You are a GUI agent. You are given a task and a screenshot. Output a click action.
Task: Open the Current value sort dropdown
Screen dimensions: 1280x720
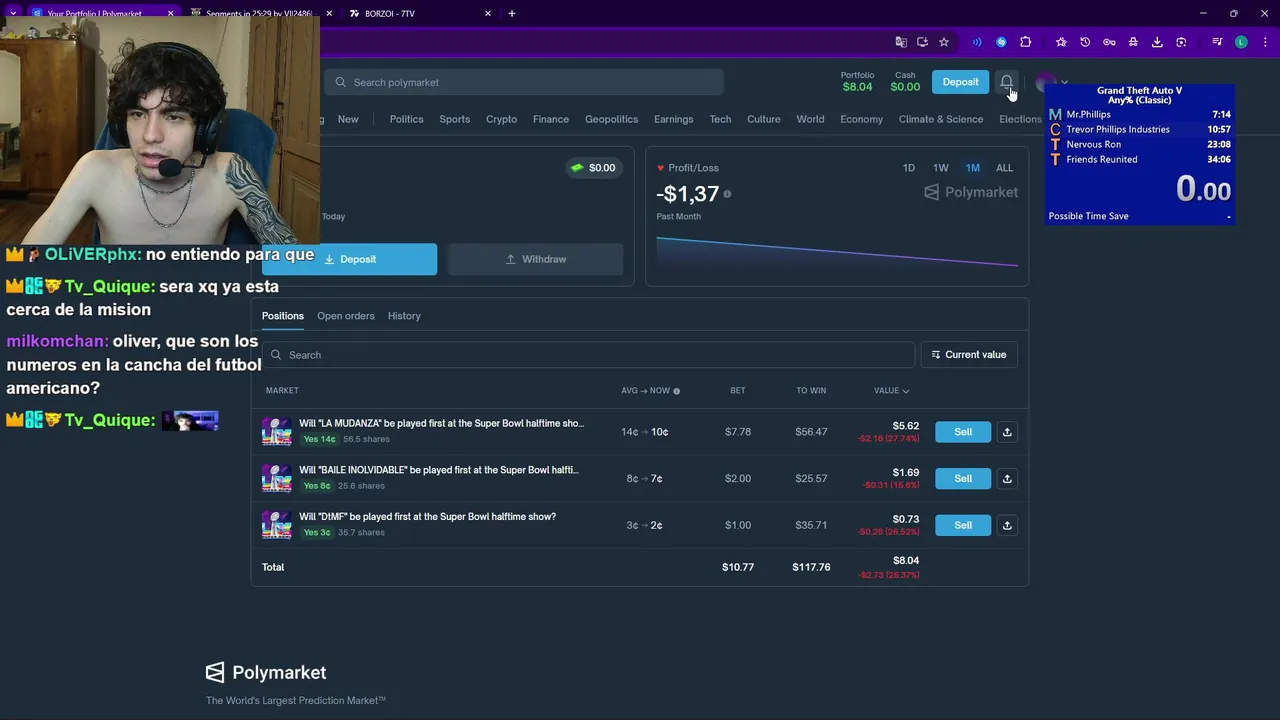[968, 354]
